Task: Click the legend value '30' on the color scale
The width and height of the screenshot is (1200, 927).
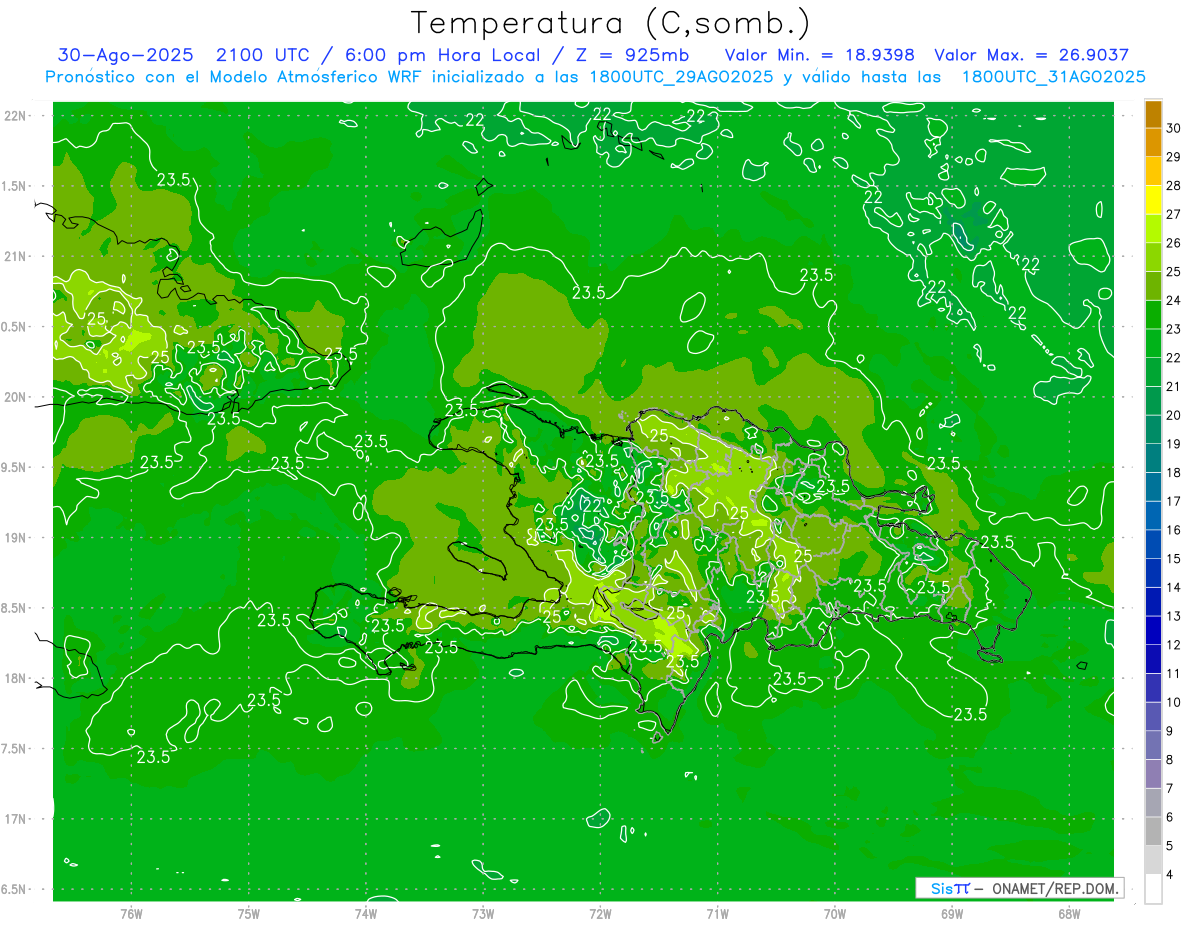Action: [x=1174, y=128]
